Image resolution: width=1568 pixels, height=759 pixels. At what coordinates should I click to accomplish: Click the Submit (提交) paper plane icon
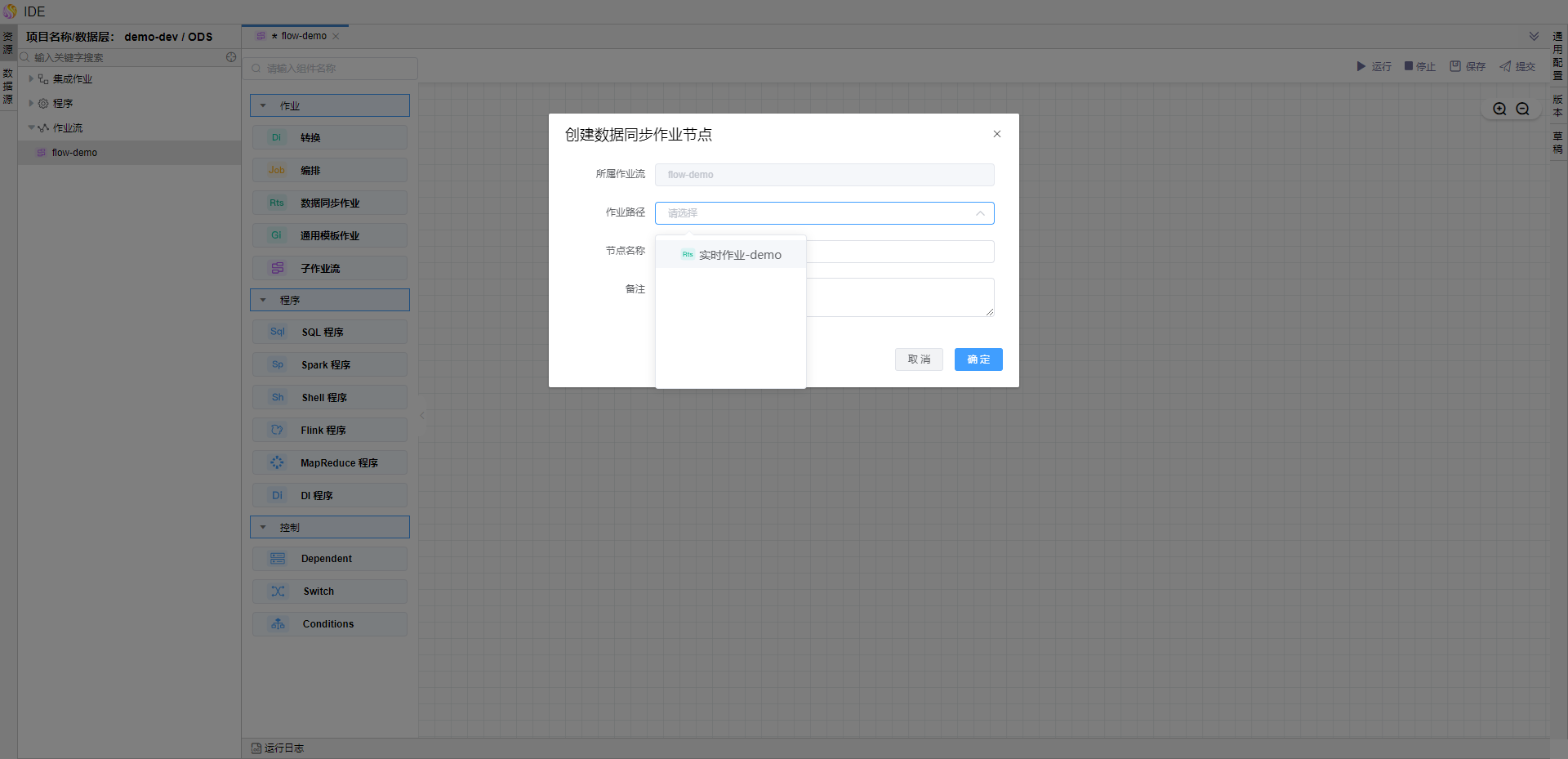(1505, 66)
